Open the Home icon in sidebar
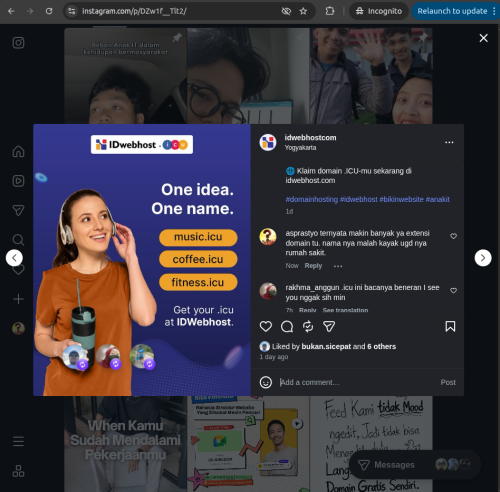 click(x=18, y=152)
